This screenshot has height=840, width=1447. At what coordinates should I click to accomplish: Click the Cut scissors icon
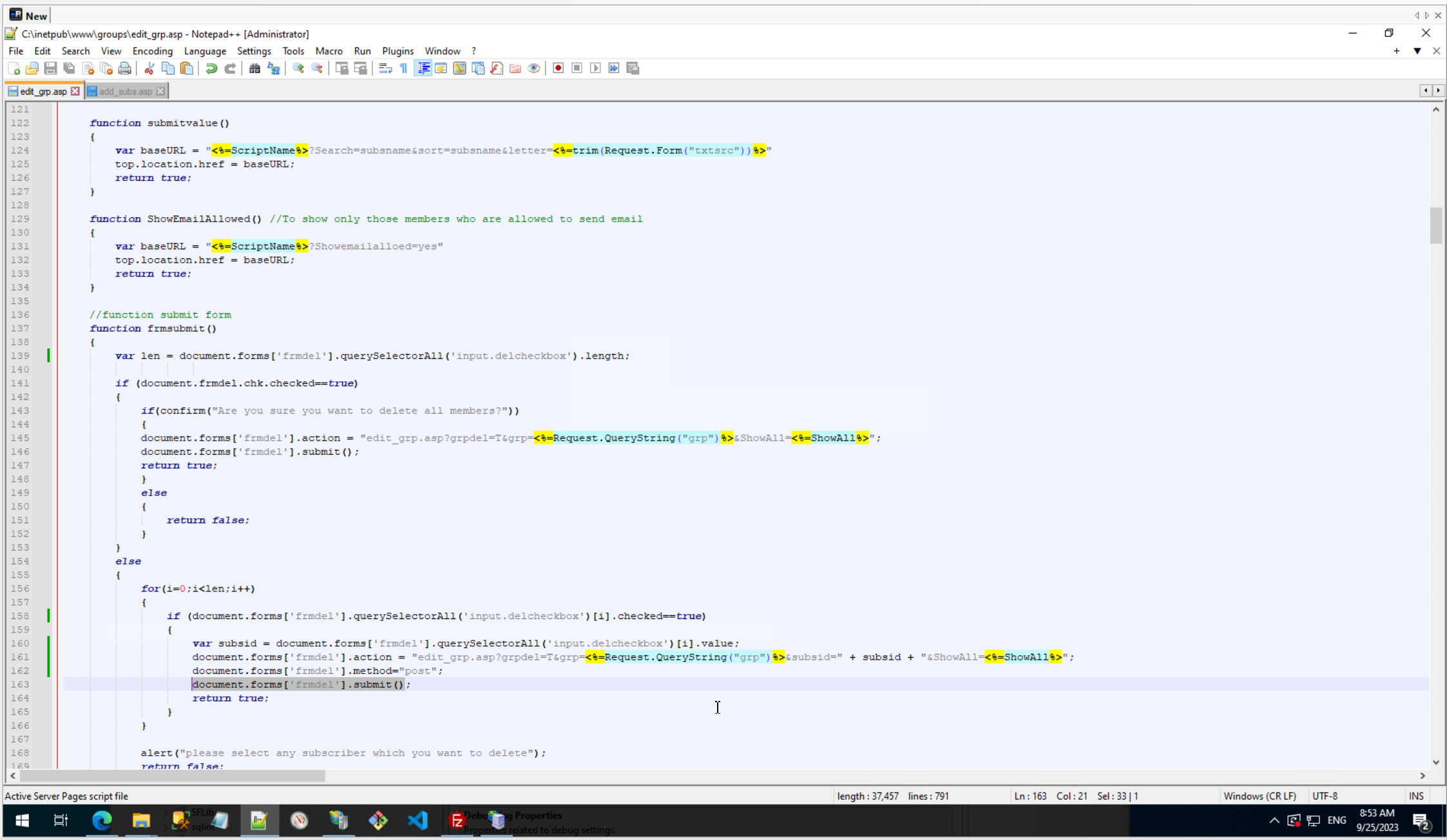149,68
